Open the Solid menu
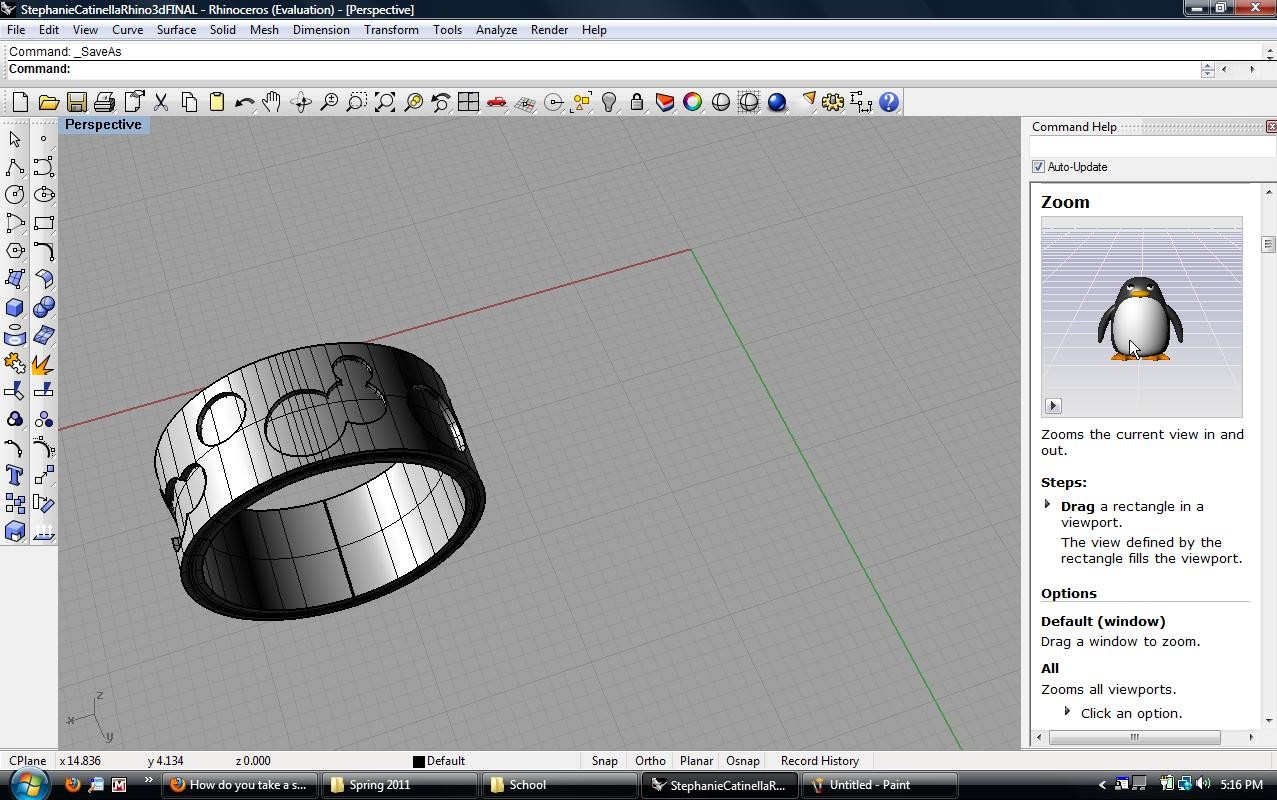The image size is (1277, 800). click(x=222, y=30)
